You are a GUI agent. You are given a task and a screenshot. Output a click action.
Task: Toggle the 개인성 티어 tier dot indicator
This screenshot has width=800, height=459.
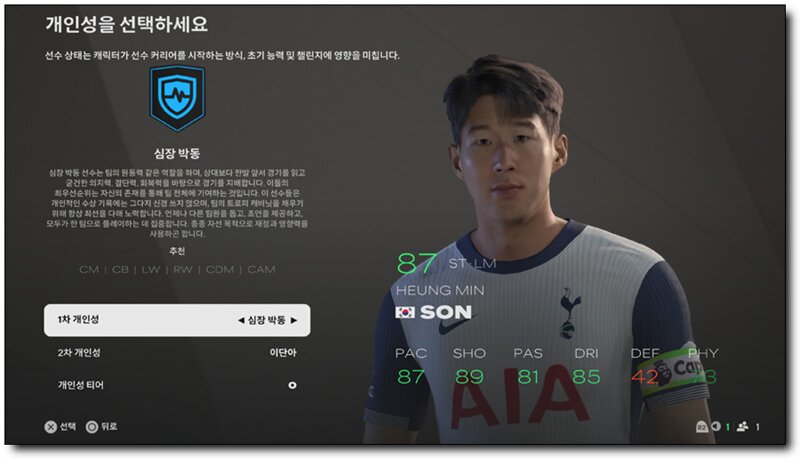(292, 386)
